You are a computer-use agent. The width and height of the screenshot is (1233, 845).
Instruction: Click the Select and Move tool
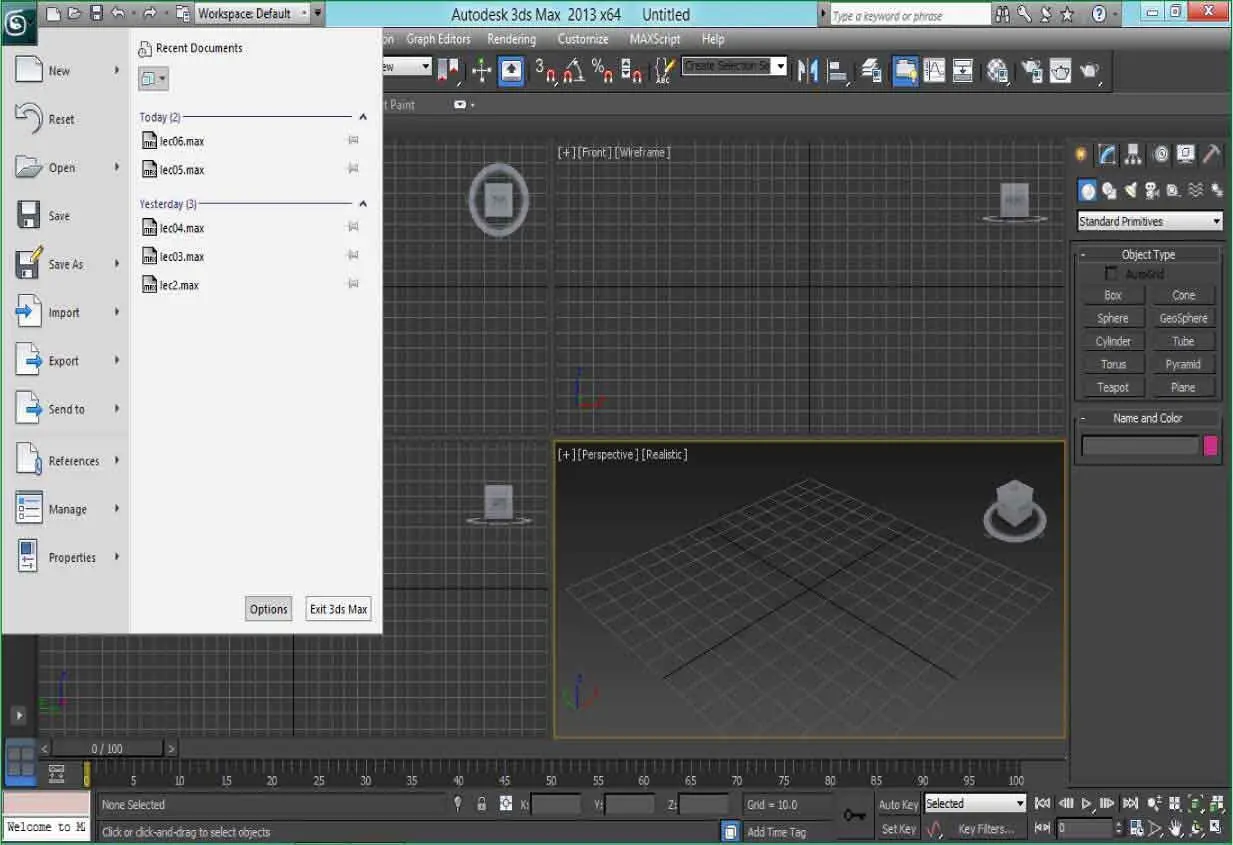point(481,70)
